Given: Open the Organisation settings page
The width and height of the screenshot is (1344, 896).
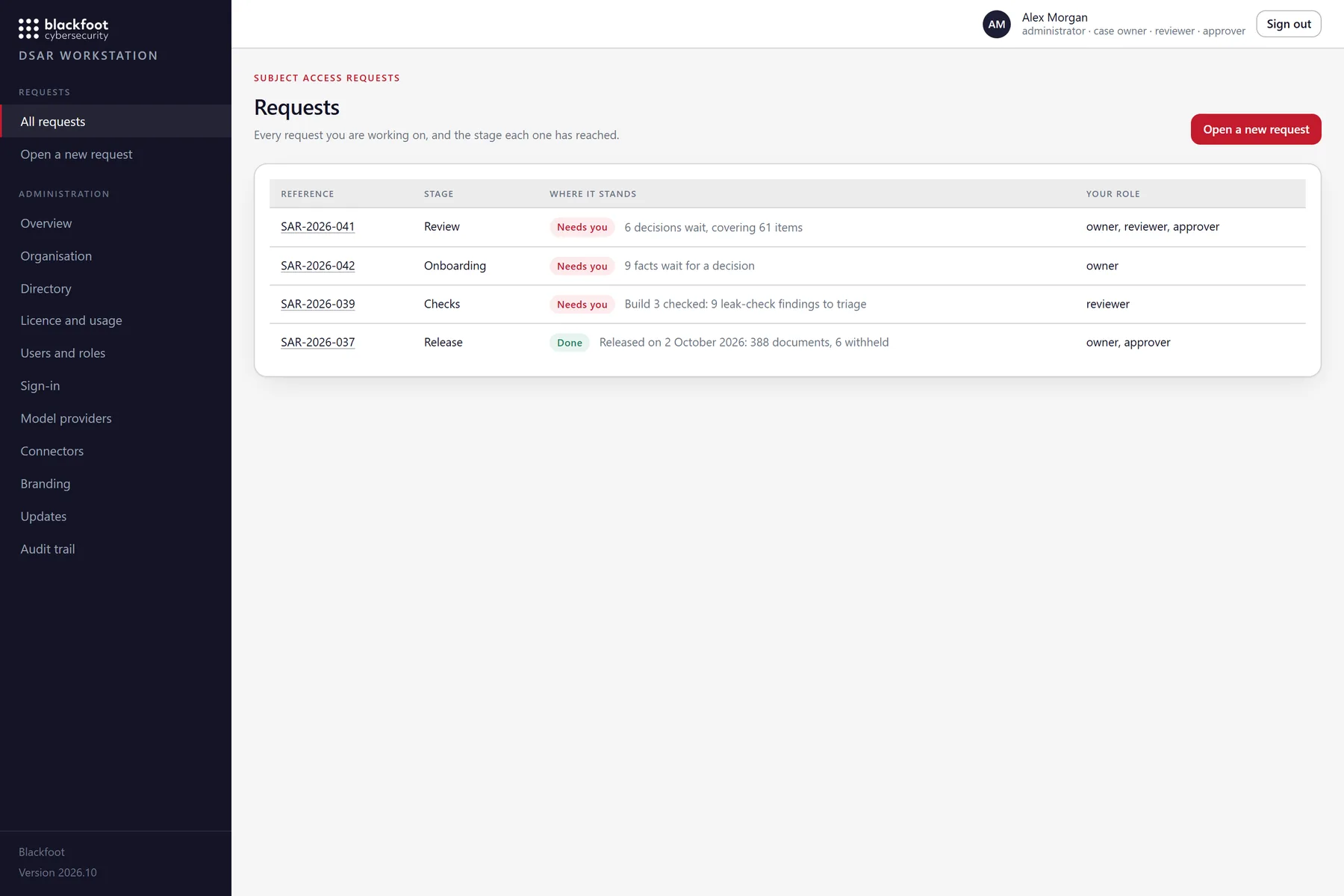Looking at the screenshot, I should (116, 256).
